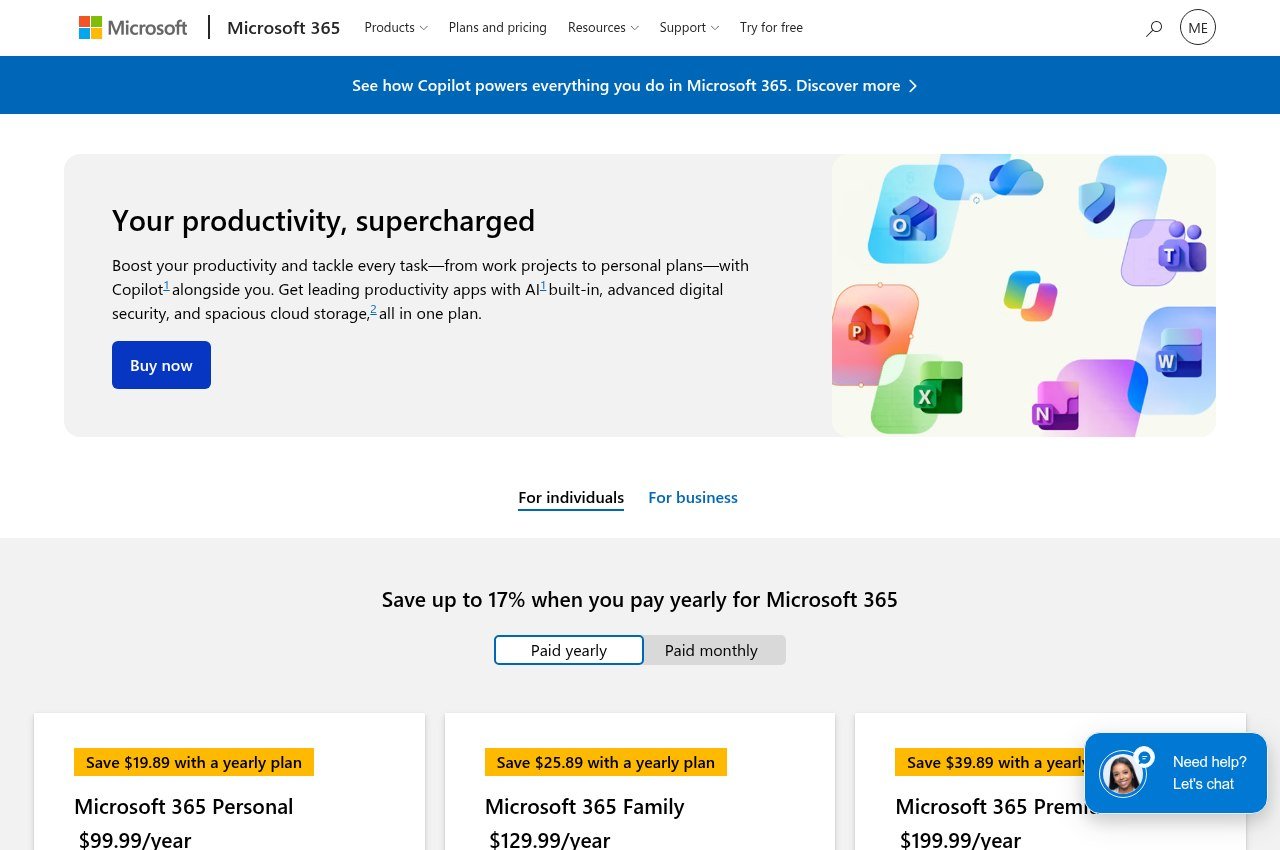
Task: Click the Save $19.89 yearly plan badge
Action: [194, 762]
